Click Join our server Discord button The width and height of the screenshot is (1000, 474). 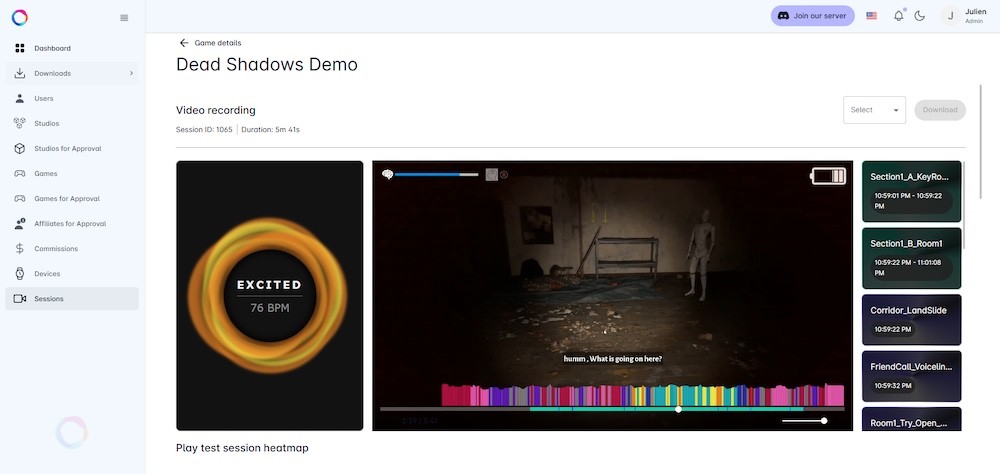click(812, 16)
